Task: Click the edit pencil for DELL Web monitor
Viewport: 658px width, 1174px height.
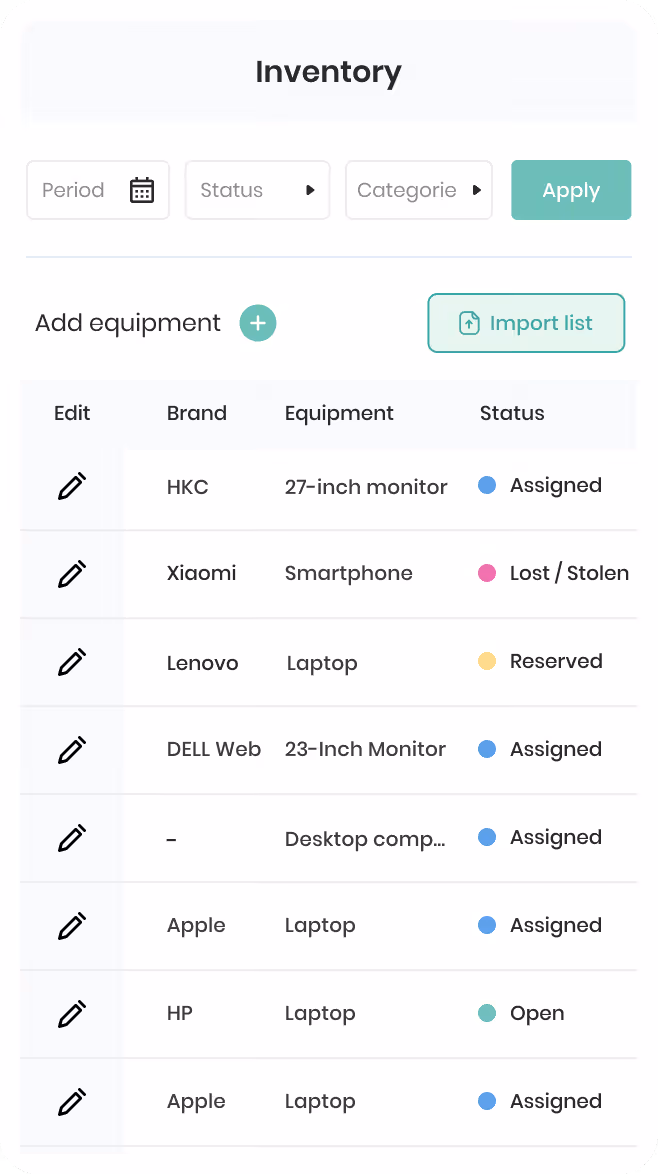Action: [72, 749]
